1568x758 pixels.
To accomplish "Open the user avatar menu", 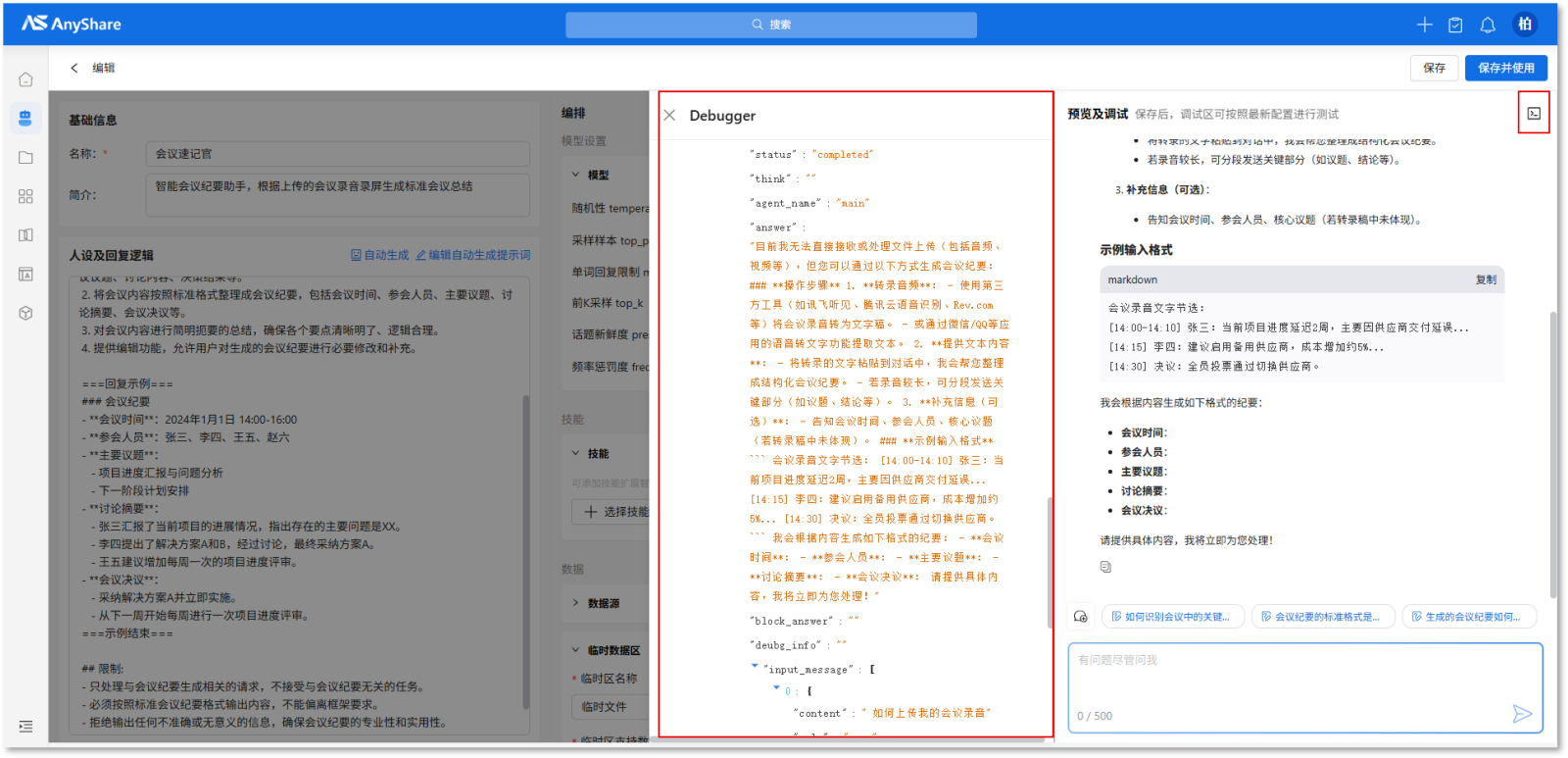I will tap(1524, 25).
